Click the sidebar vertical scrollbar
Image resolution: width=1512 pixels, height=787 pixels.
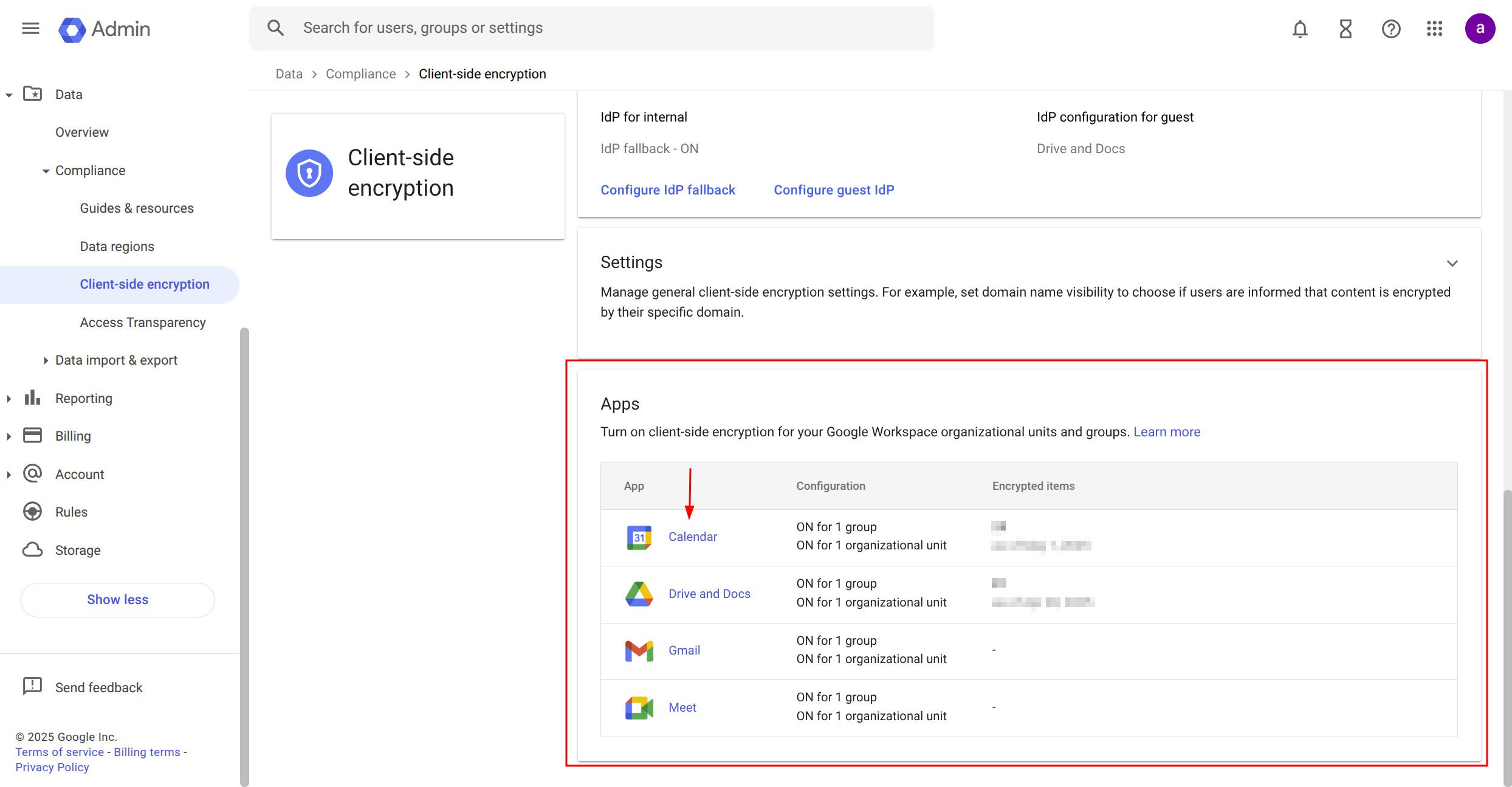point(244,556)
